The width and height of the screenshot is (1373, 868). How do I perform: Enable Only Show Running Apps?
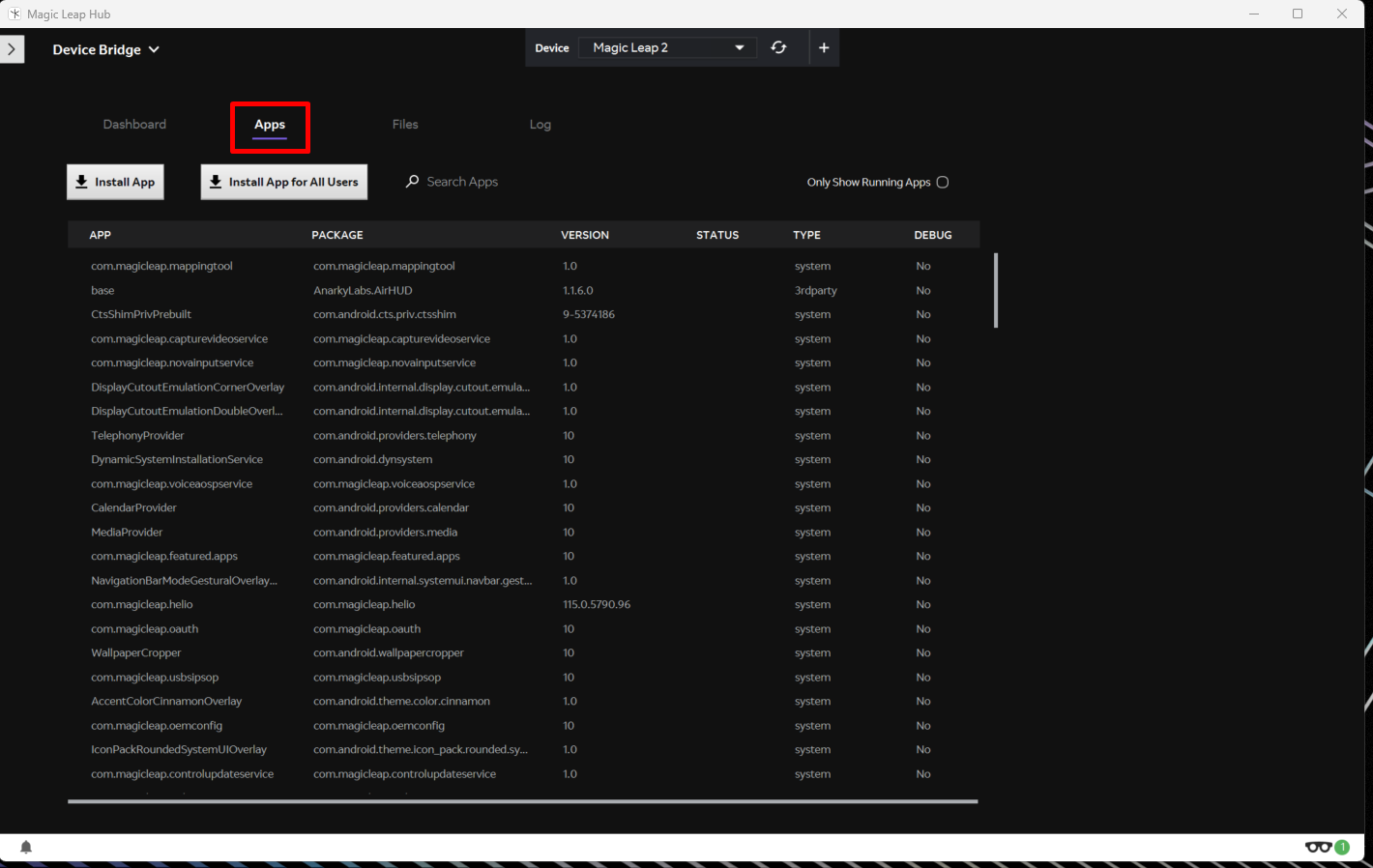(943, 182)
